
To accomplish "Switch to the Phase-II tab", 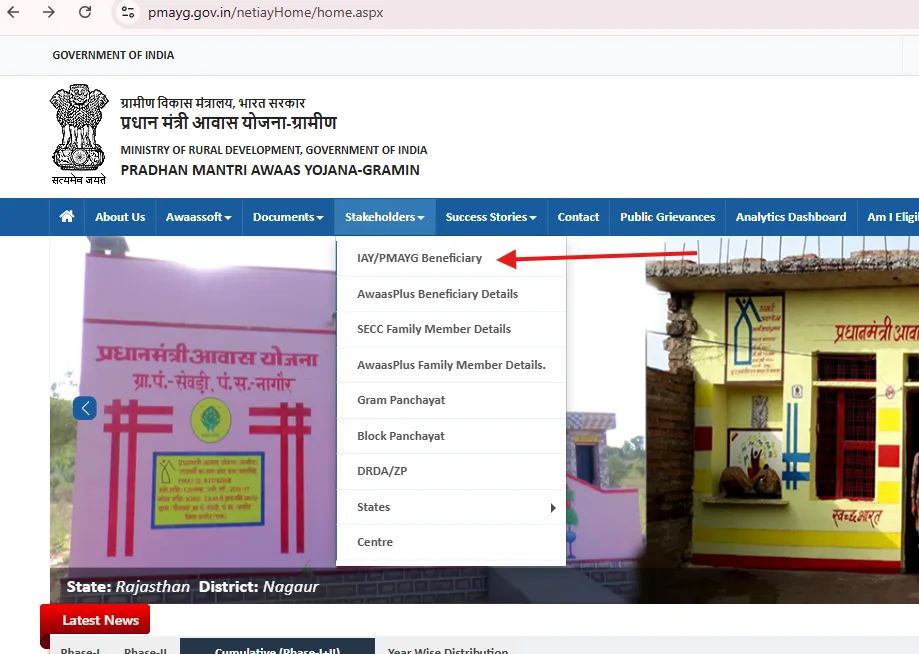I will point(145,649).
